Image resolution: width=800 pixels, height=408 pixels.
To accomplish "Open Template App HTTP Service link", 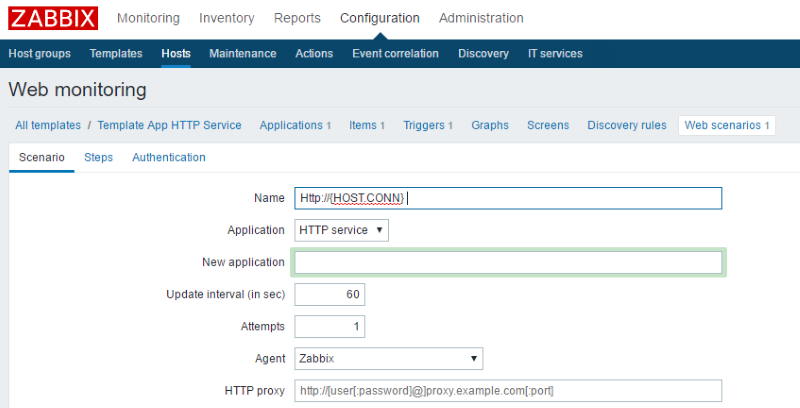I will tap(169, 126).
